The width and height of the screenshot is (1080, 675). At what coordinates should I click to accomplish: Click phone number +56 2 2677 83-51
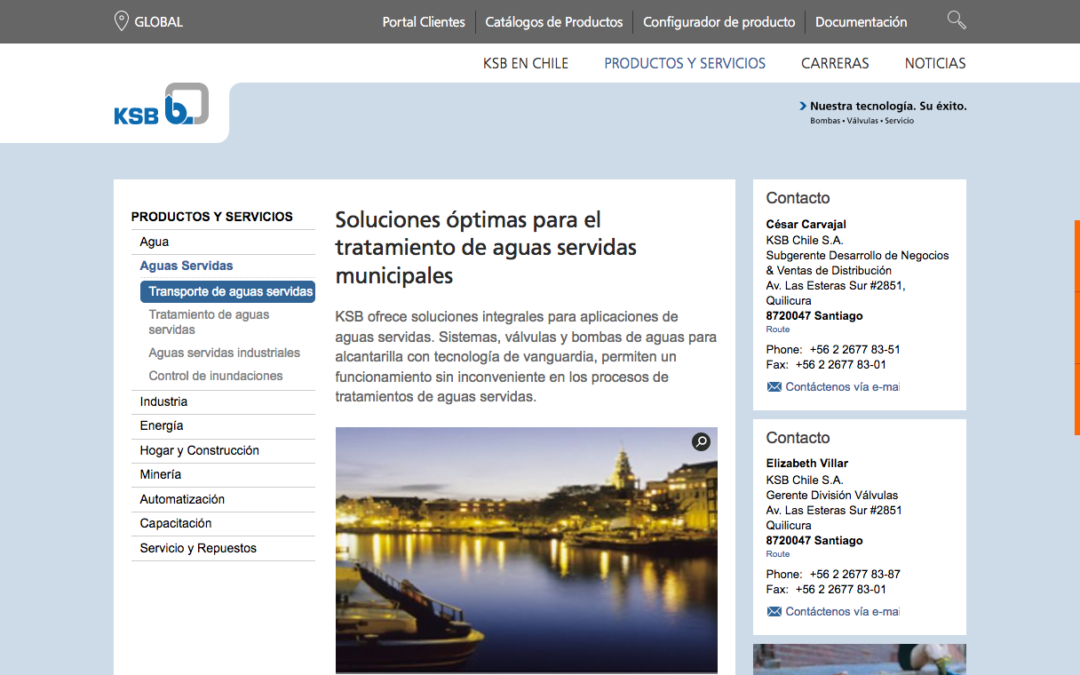(854, 350)
